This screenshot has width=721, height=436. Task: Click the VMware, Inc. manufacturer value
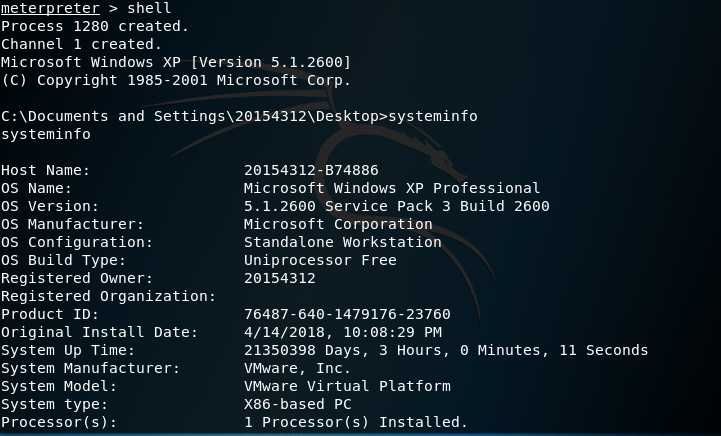pyautogui.click(x=297, y=368)
